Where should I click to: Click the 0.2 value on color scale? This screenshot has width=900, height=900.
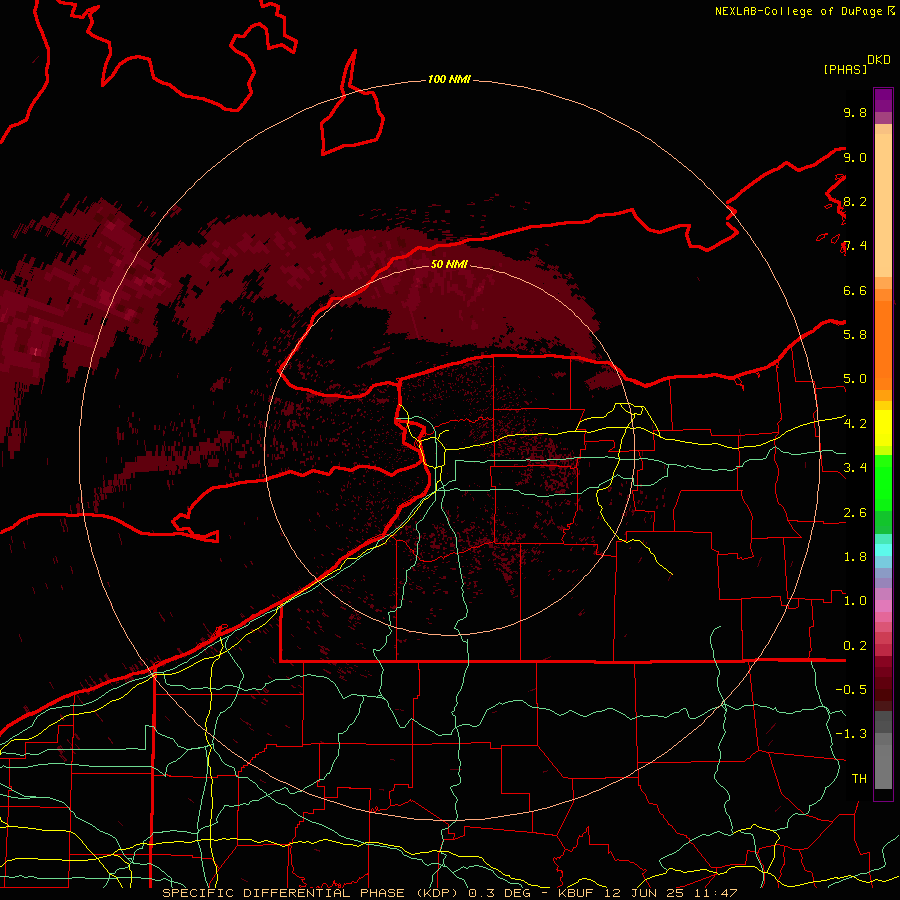click(x=855, y=646)
